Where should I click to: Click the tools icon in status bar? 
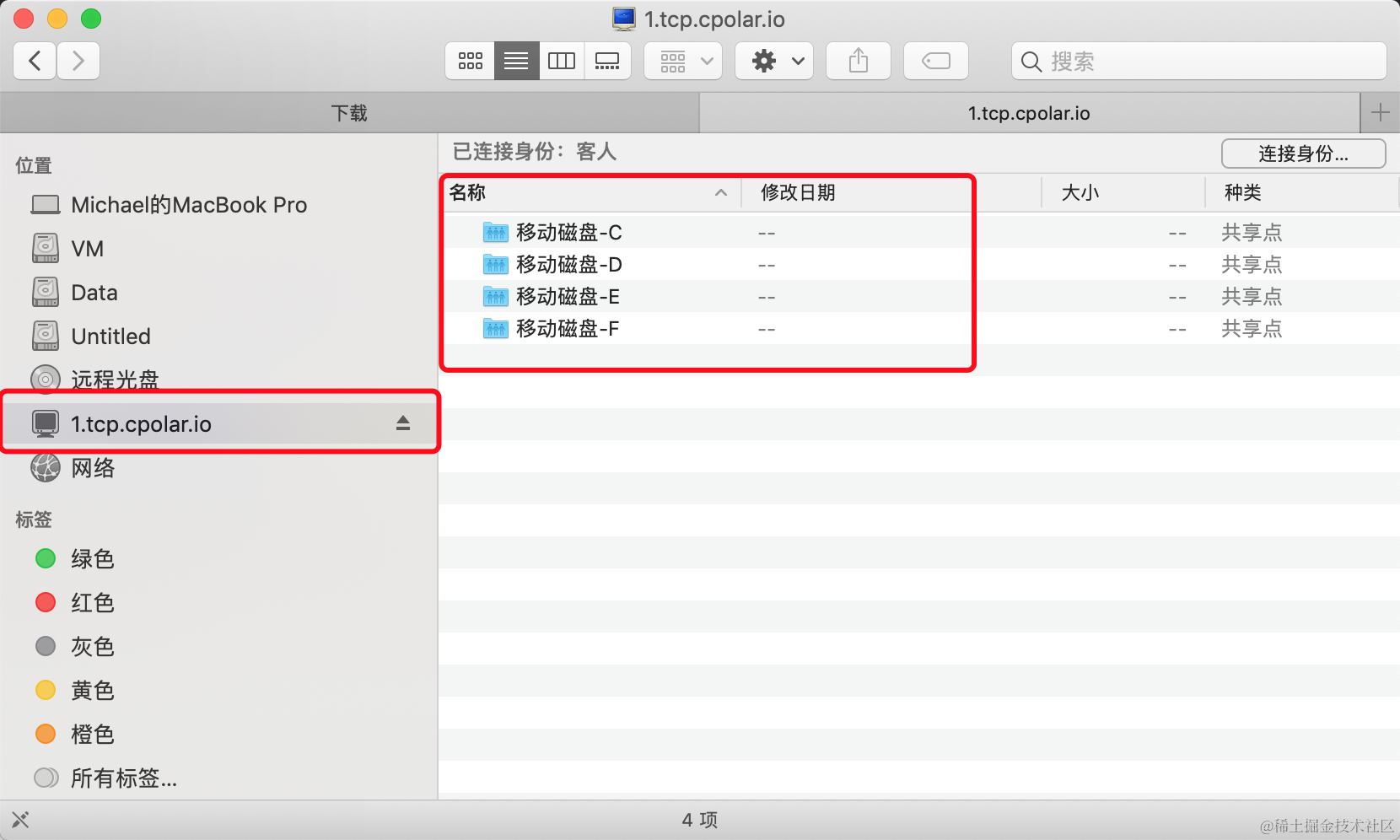pyautogui.click(x=20, y=820)
